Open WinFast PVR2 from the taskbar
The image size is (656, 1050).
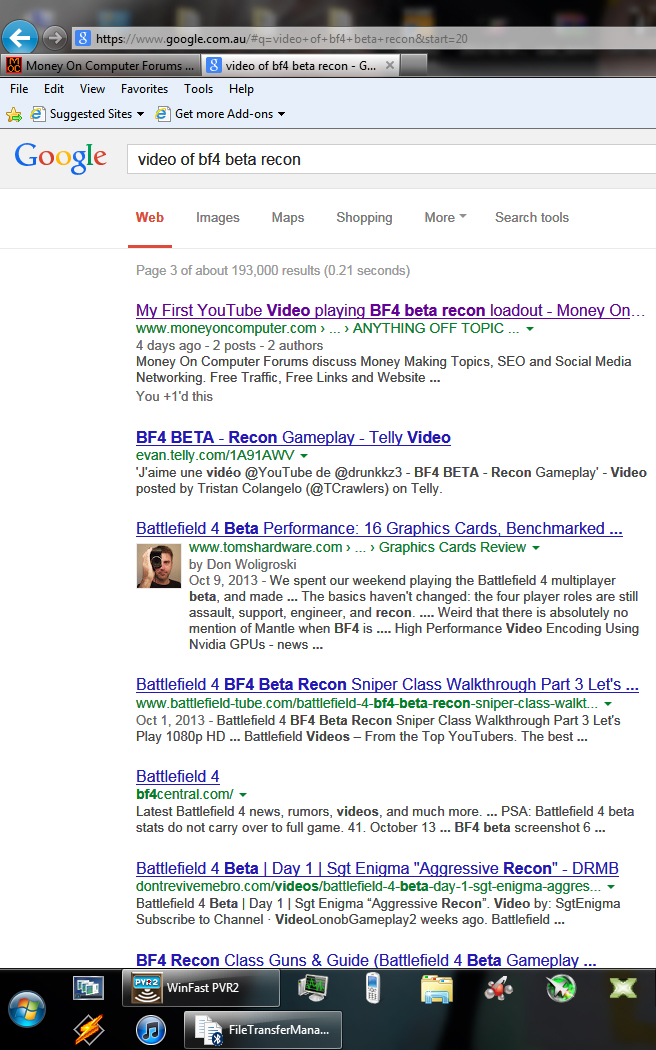pyautogui.click(x=201, y=987)
